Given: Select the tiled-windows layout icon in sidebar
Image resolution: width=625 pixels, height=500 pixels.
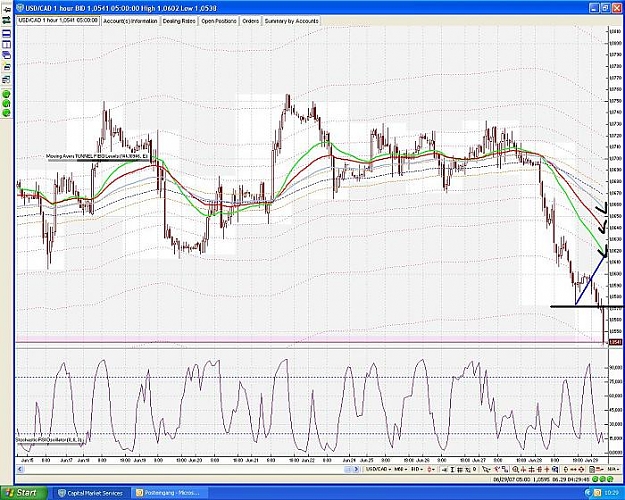Looking at the screenshot, I should pos(6,43).
